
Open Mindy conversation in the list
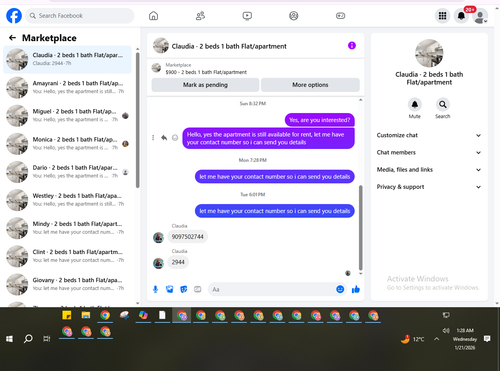pos(67,228)
